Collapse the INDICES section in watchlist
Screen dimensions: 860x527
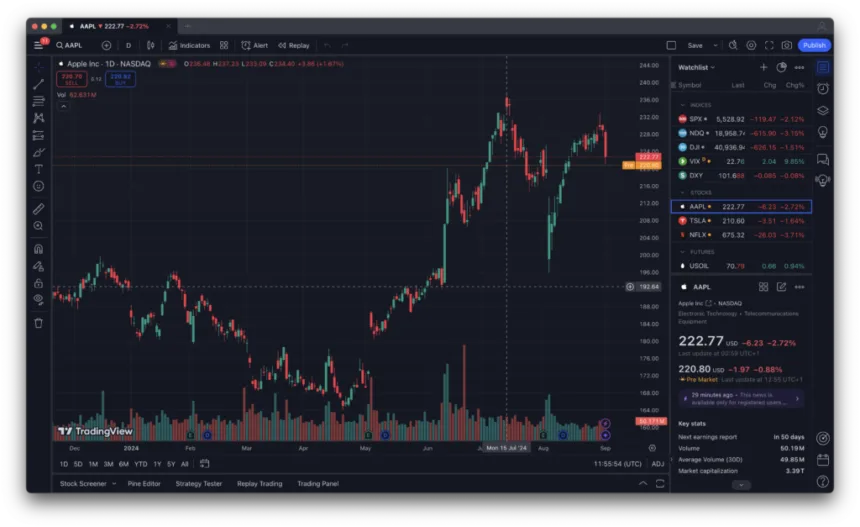pyautogui.click(x=683, y=105)
